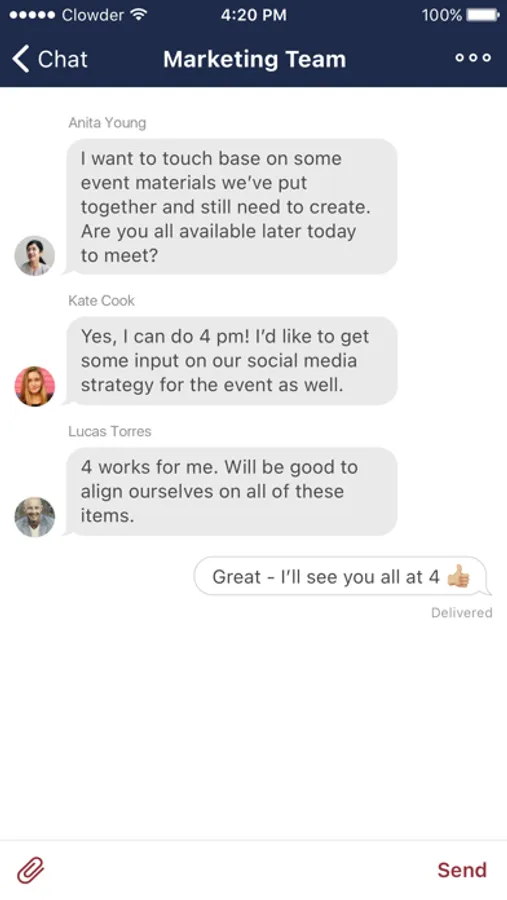The image size is (507, 900).
Task: Open Lucas Torres's profile avatar
Action: pos(34,517)
